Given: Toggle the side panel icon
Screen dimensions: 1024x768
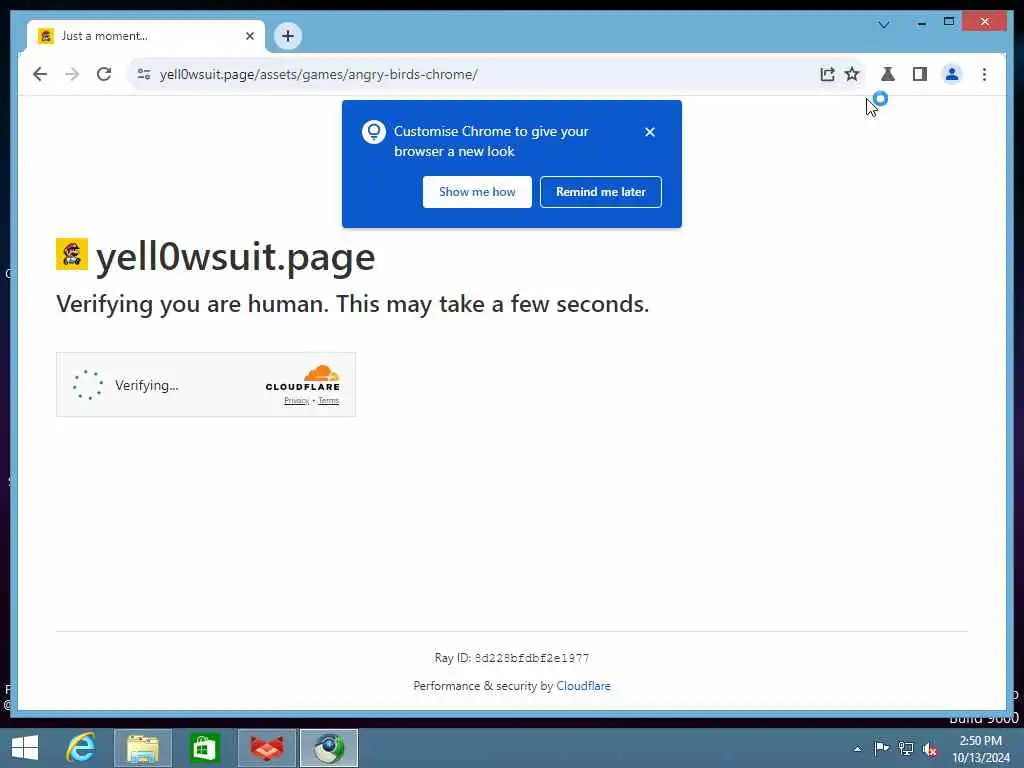Looking at the screenshot, I should tap(920, 74).
